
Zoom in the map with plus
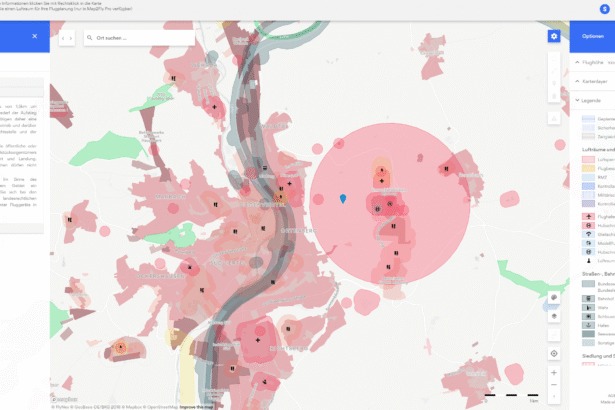coord(554,372)
